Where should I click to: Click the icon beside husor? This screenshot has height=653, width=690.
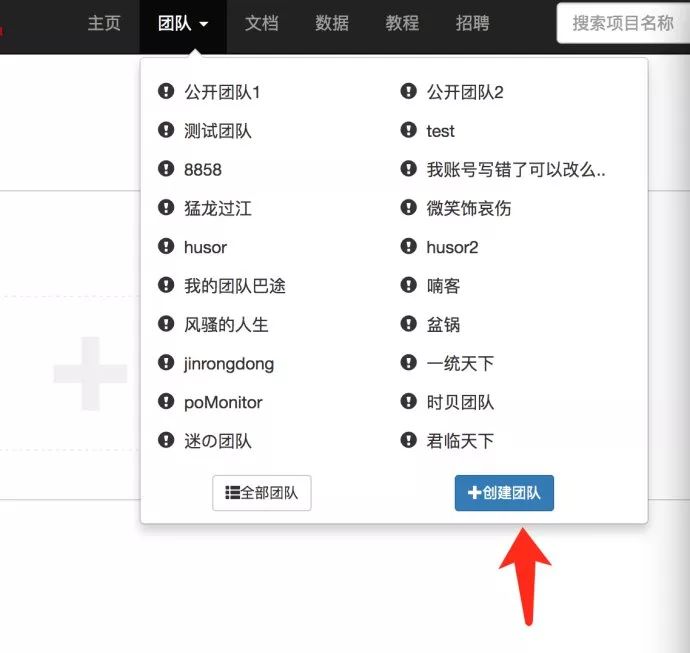pos(166,246)
